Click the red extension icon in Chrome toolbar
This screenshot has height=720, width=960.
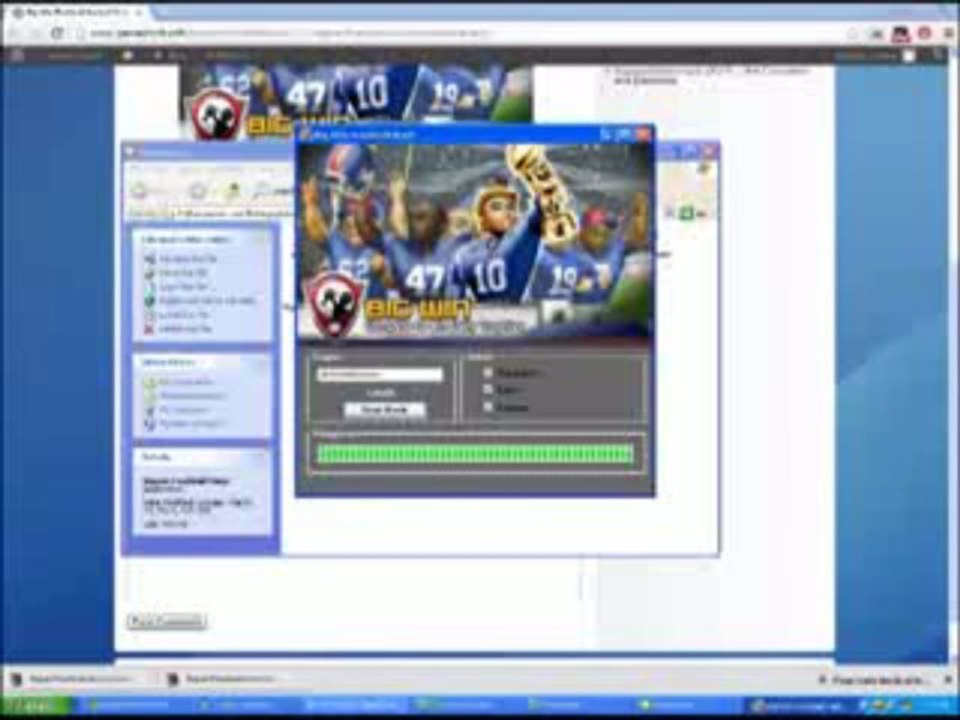click(x=925, y=33)
